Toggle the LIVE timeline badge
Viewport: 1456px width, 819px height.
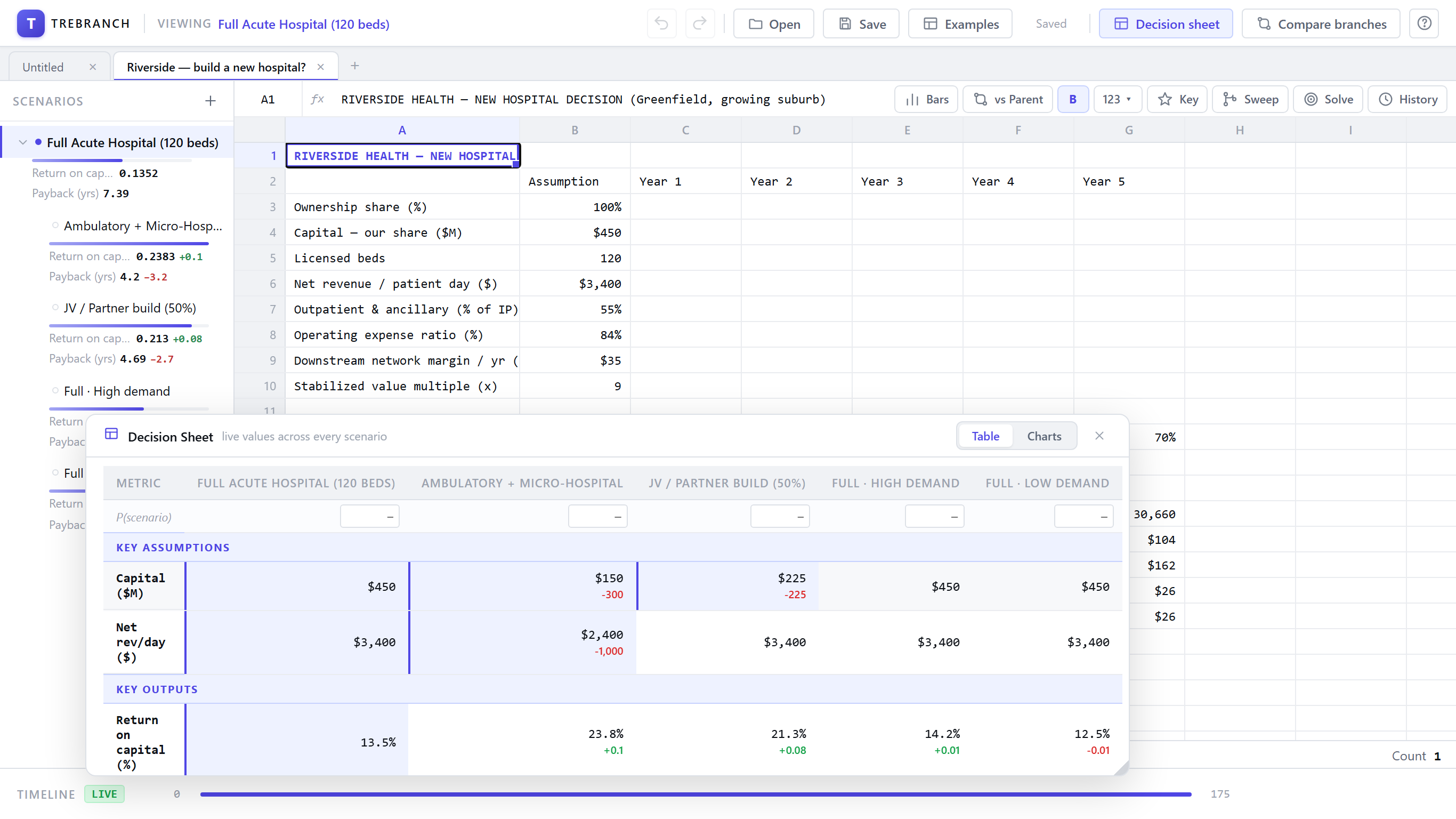104,793
